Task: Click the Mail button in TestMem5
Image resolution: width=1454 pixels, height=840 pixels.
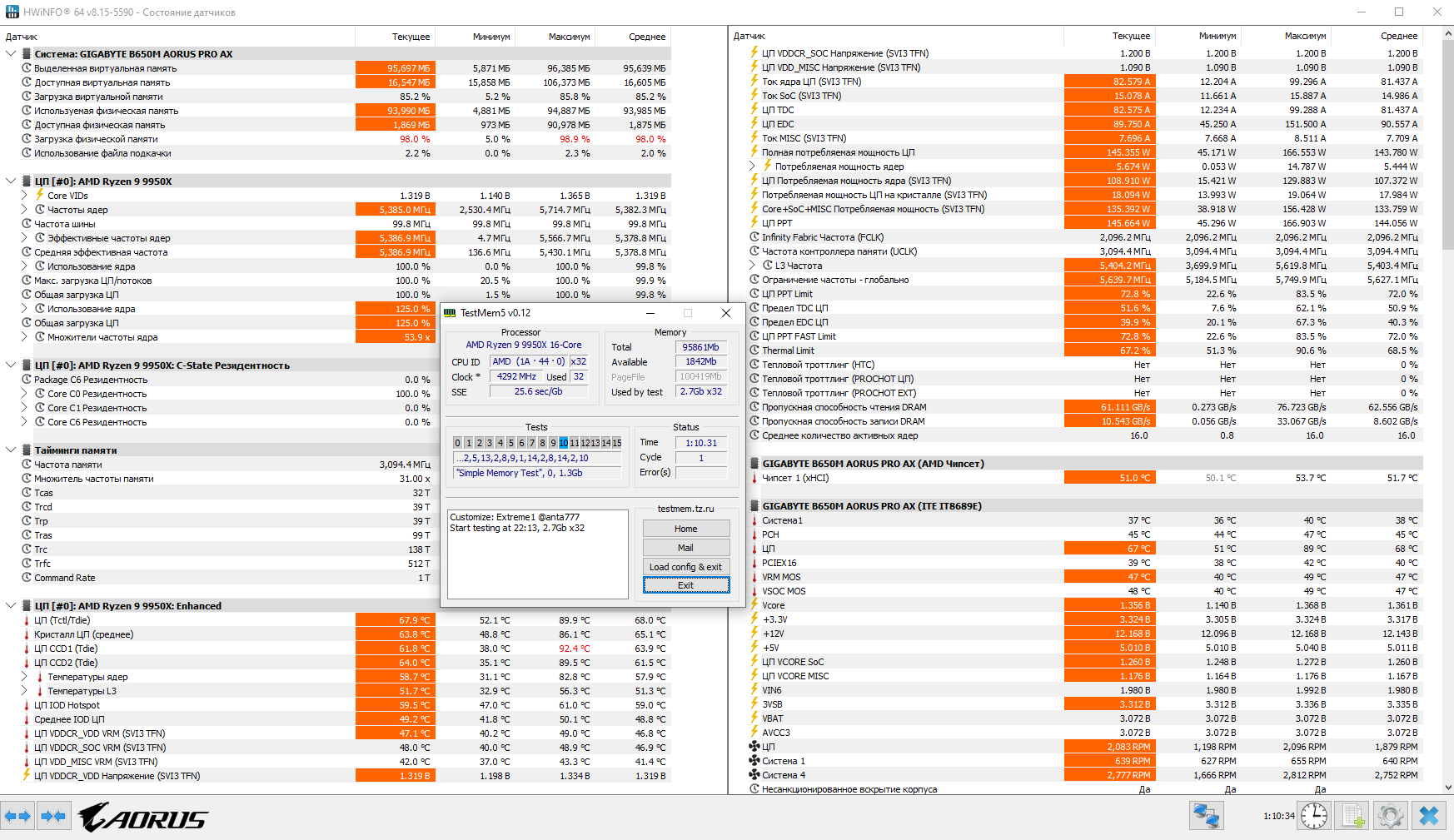Action: 686,548
